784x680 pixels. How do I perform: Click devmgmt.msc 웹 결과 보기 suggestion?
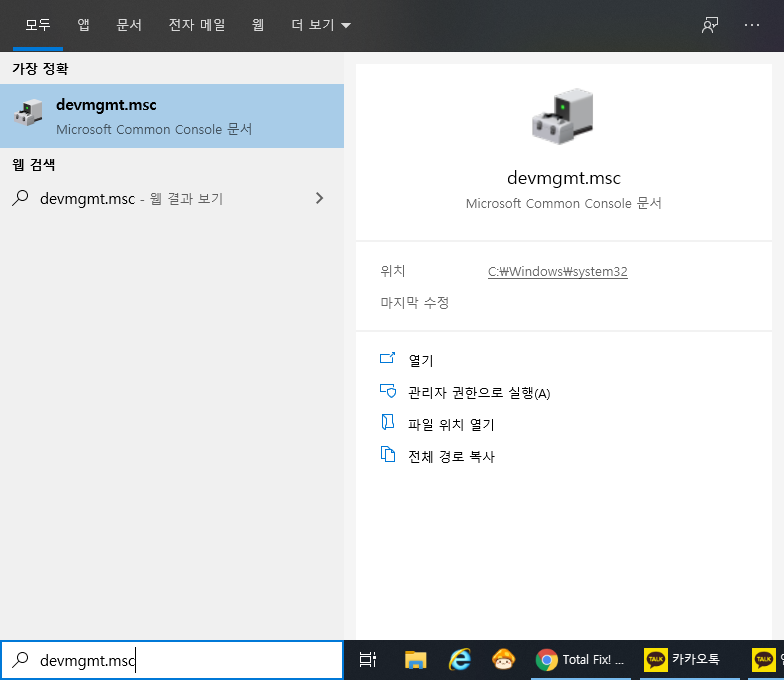(132, 198)
